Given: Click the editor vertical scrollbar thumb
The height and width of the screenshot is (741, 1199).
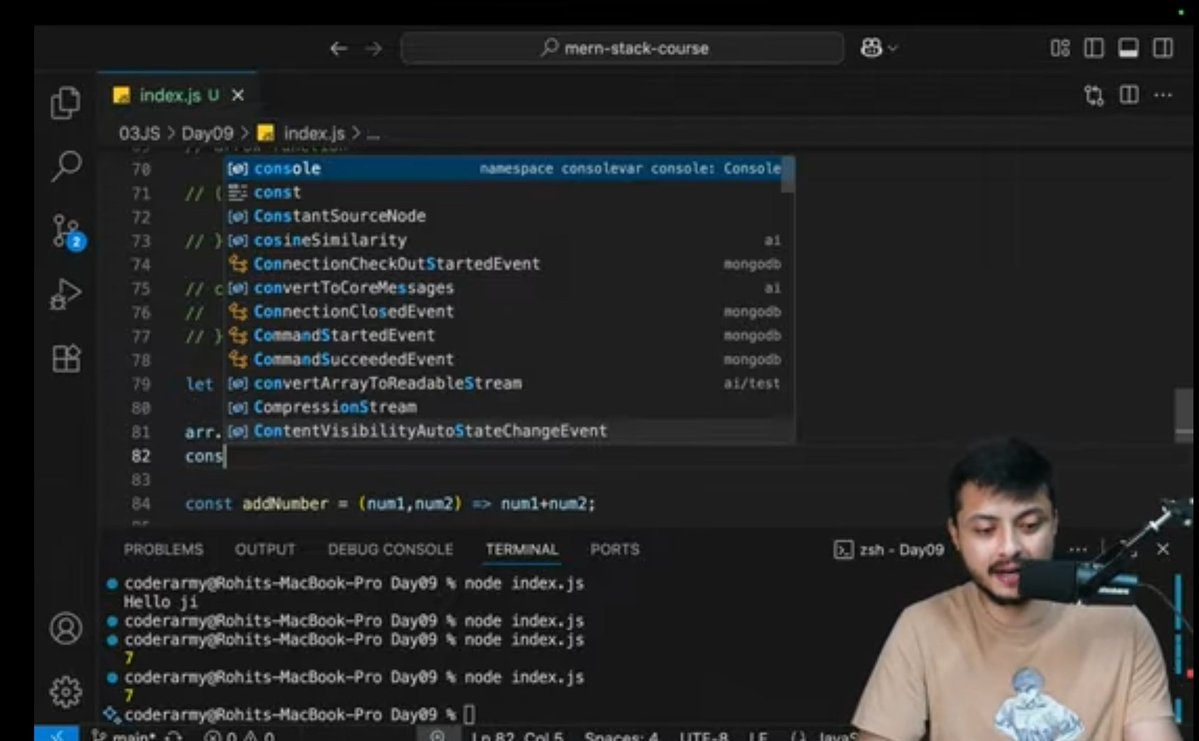Looking at the screenshot, I should (1184, 415).
